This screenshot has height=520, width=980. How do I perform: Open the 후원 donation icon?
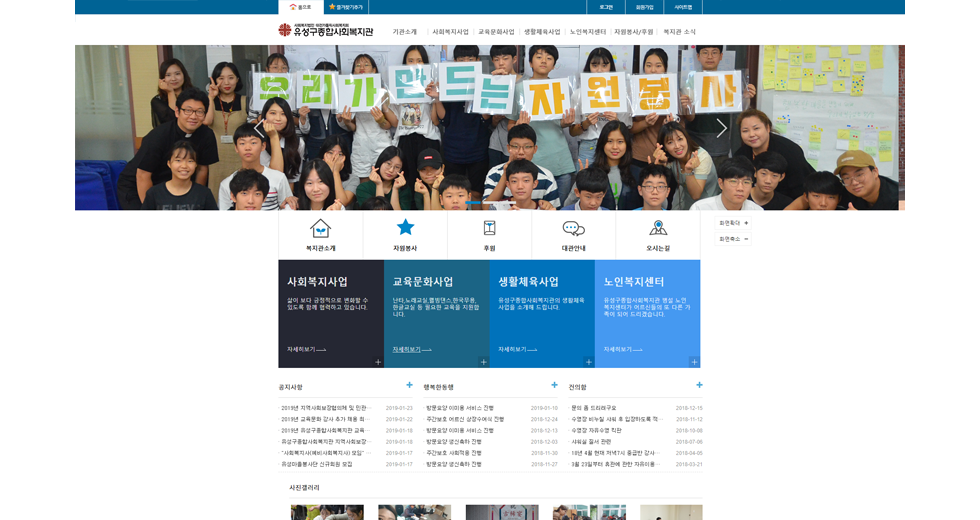tap(489, 228)
